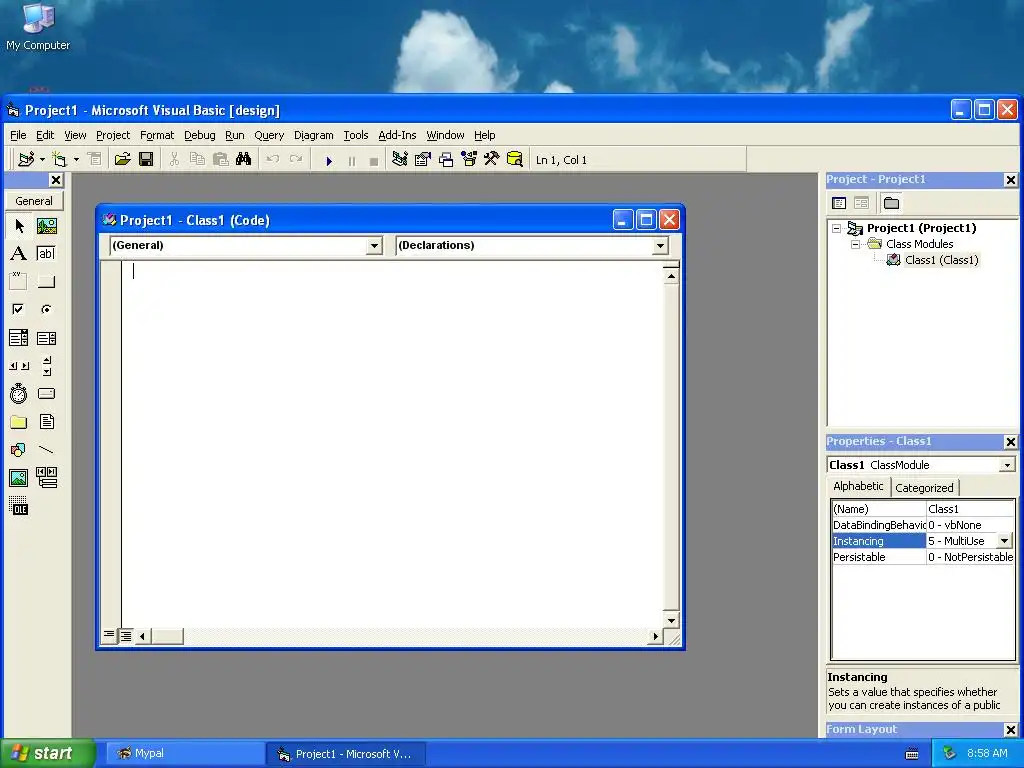
Task: Select the OptionButton control in the toolbox
Action: click(46, 310)
